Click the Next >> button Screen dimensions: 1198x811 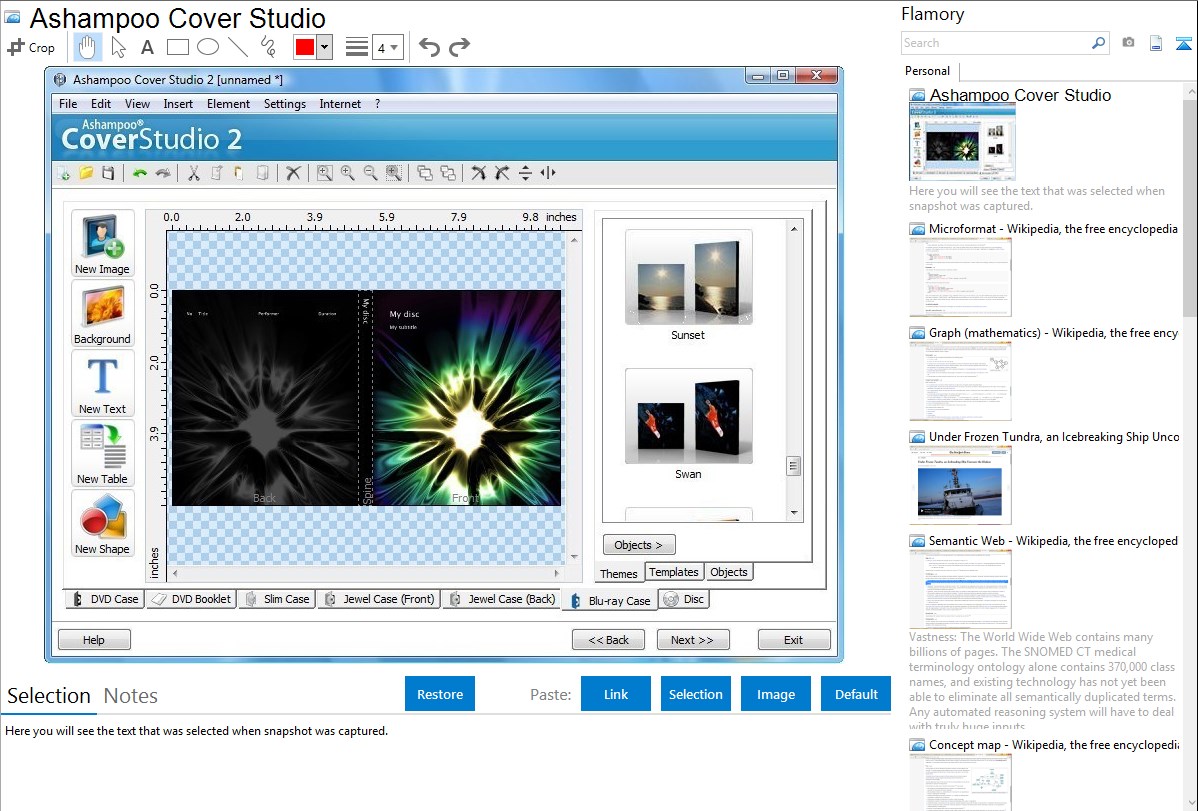(693, 640)
